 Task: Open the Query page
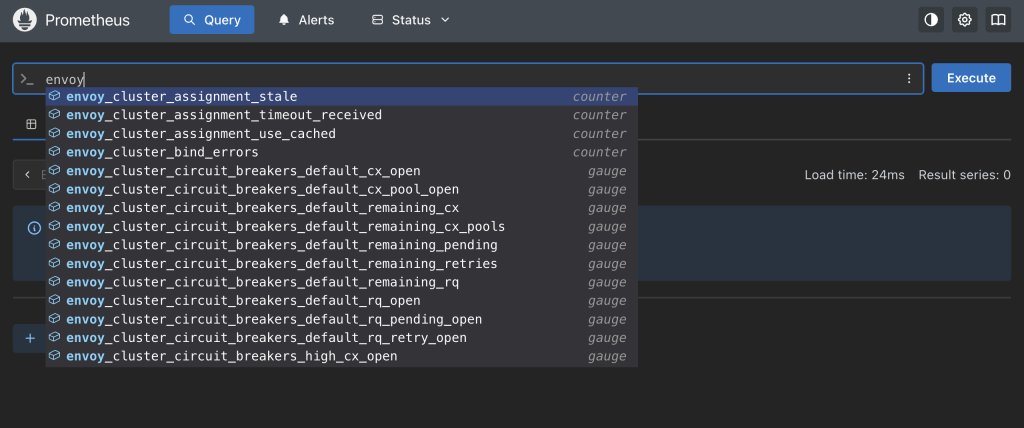point(212,20)
